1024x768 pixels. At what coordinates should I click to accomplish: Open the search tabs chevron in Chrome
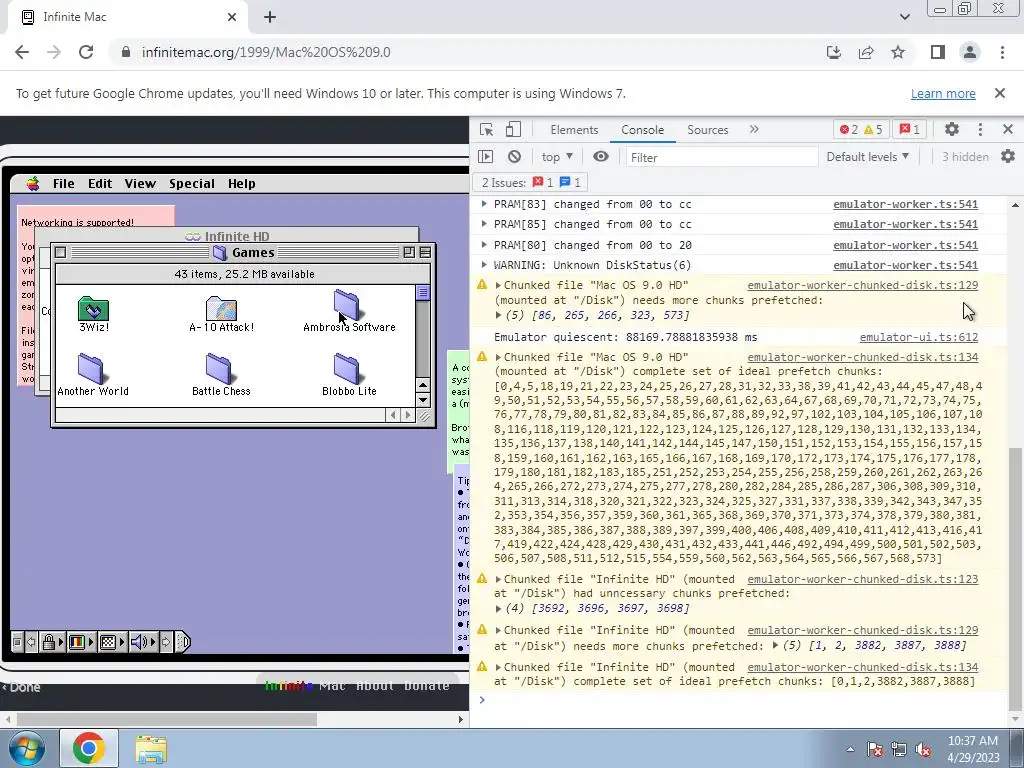[x=904, y=17]
